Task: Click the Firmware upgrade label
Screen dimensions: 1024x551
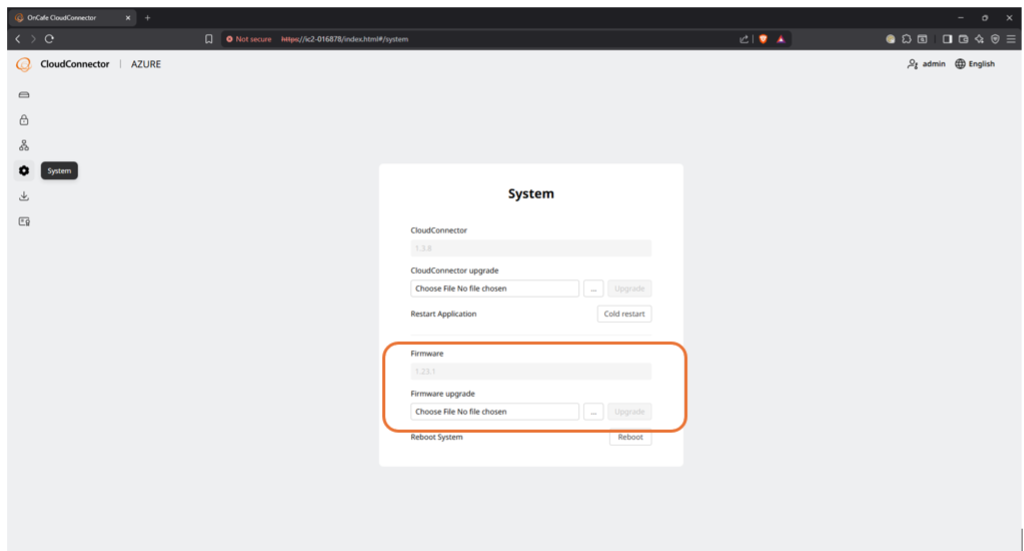Action: tap(443, 394)
